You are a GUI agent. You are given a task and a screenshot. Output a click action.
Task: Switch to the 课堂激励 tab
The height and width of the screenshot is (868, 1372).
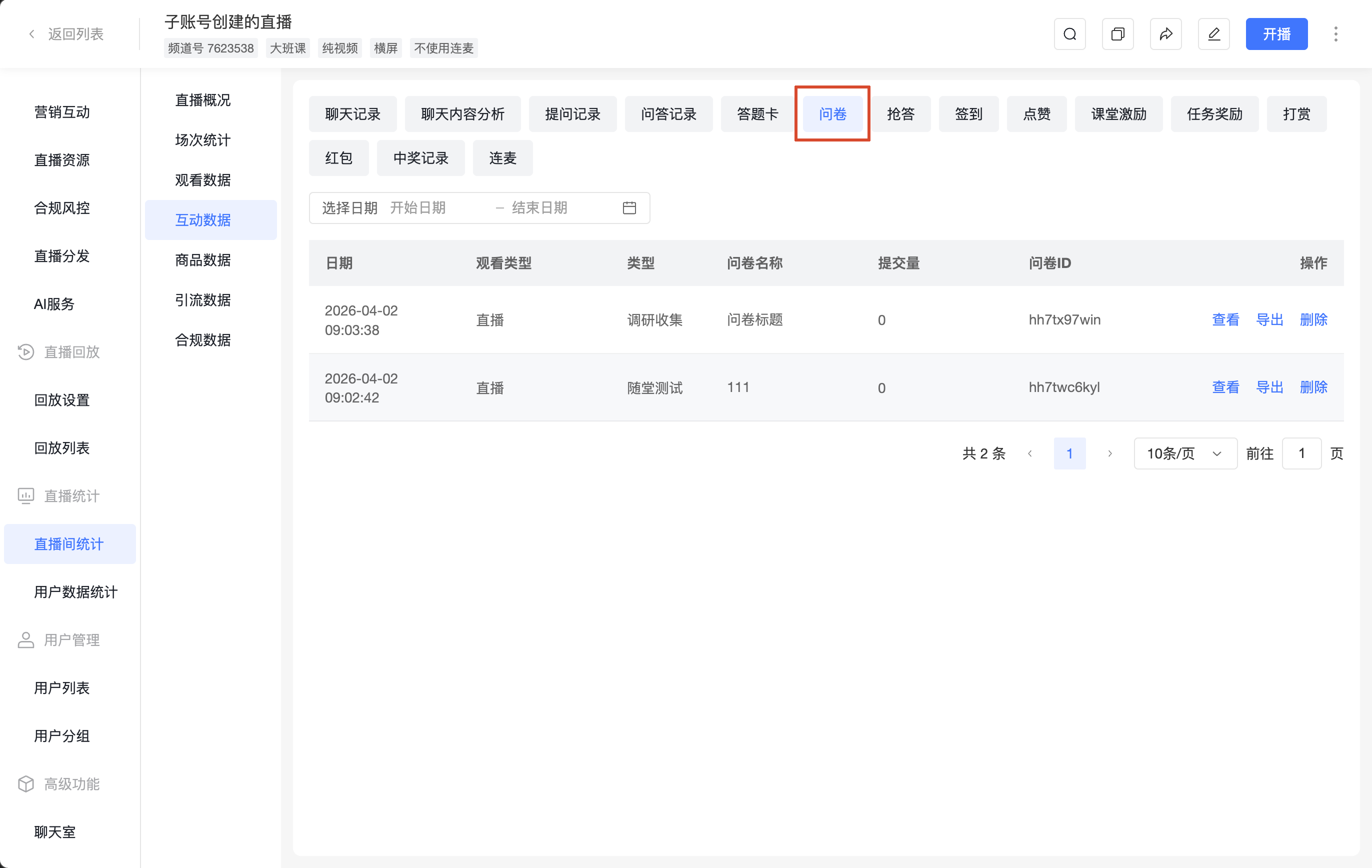click(x=1118, y=114)
